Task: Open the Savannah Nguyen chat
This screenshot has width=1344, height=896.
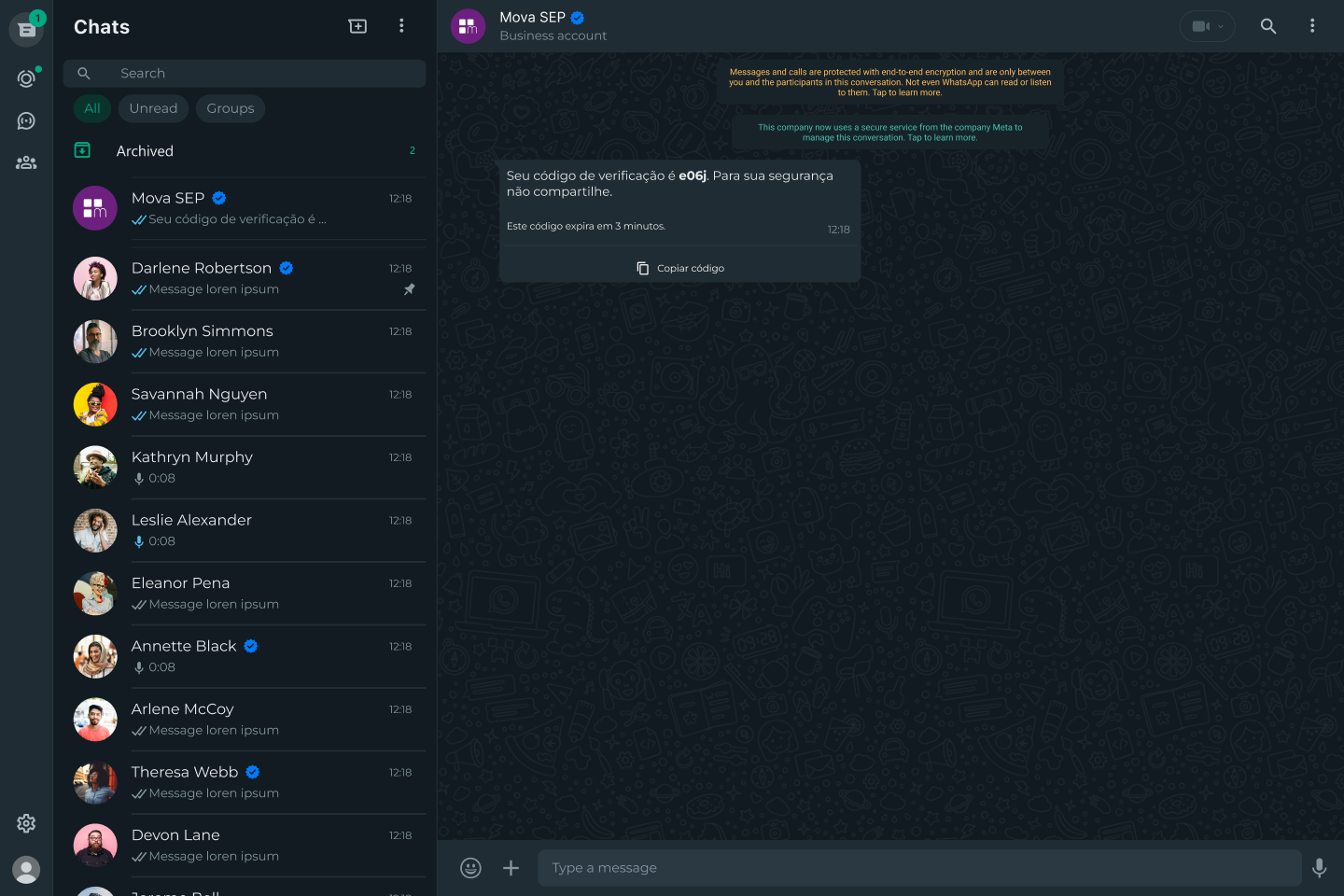Action: click(x=245, y=404)
